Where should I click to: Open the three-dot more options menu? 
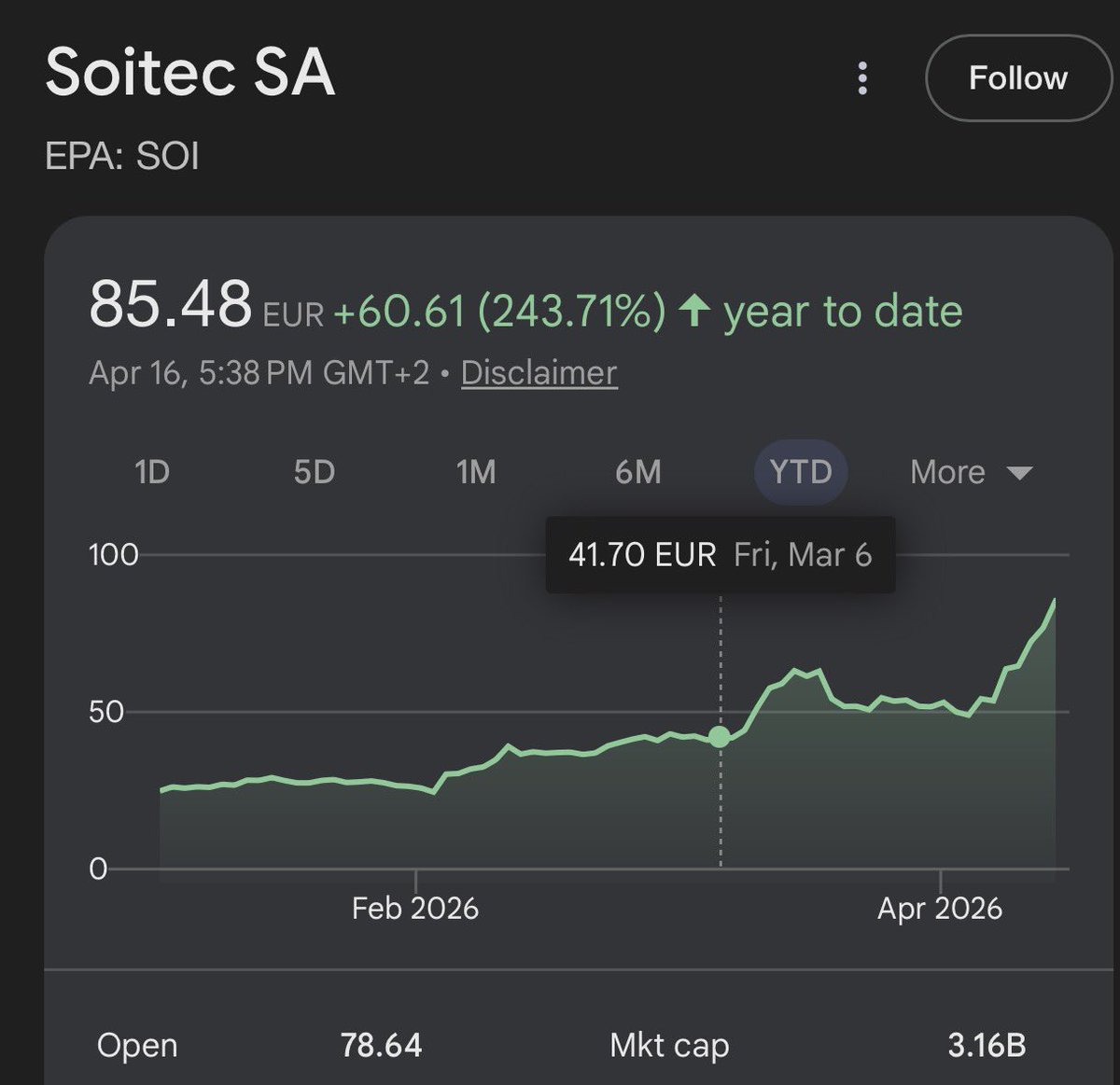[x=862, y=78]
